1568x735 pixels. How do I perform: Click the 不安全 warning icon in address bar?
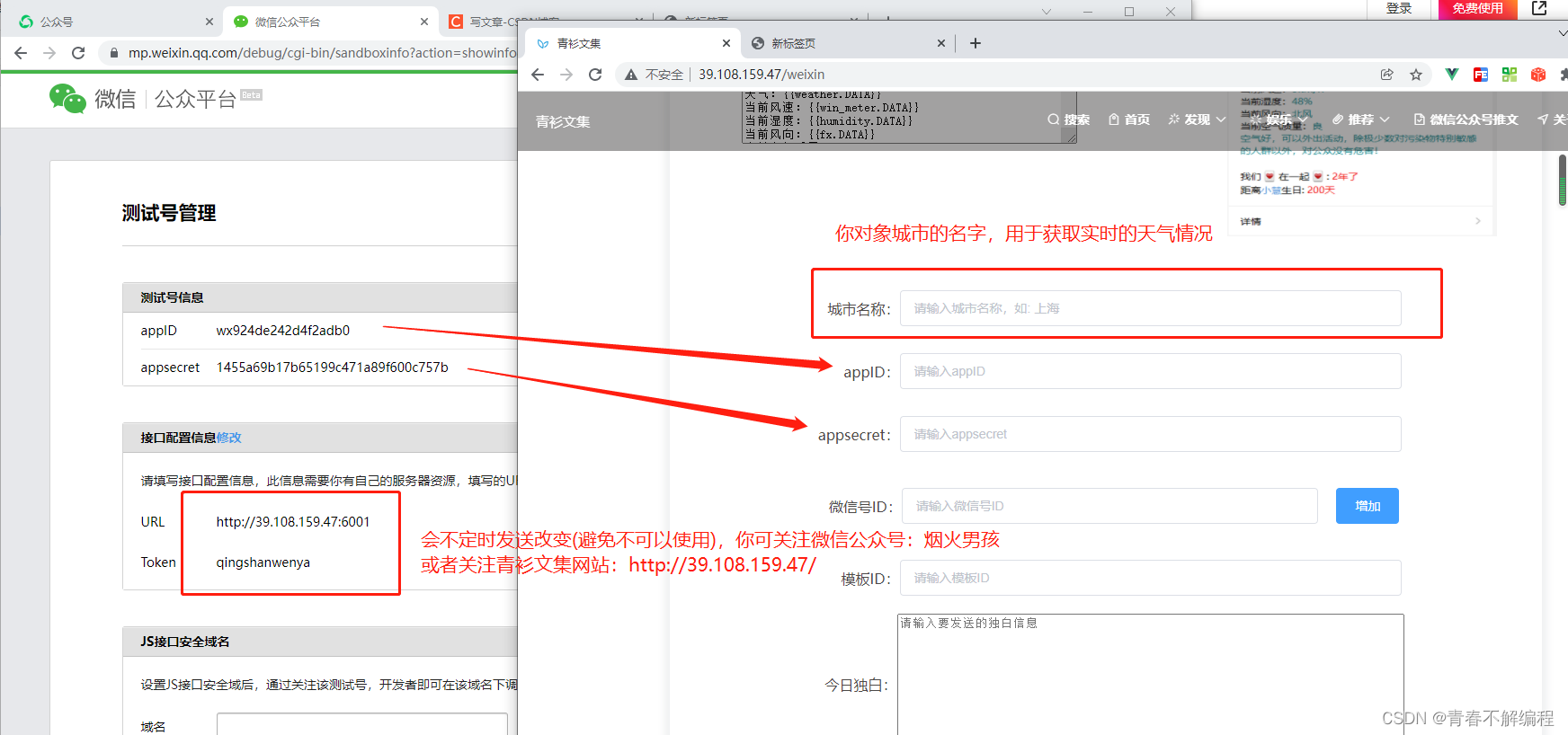631,75
